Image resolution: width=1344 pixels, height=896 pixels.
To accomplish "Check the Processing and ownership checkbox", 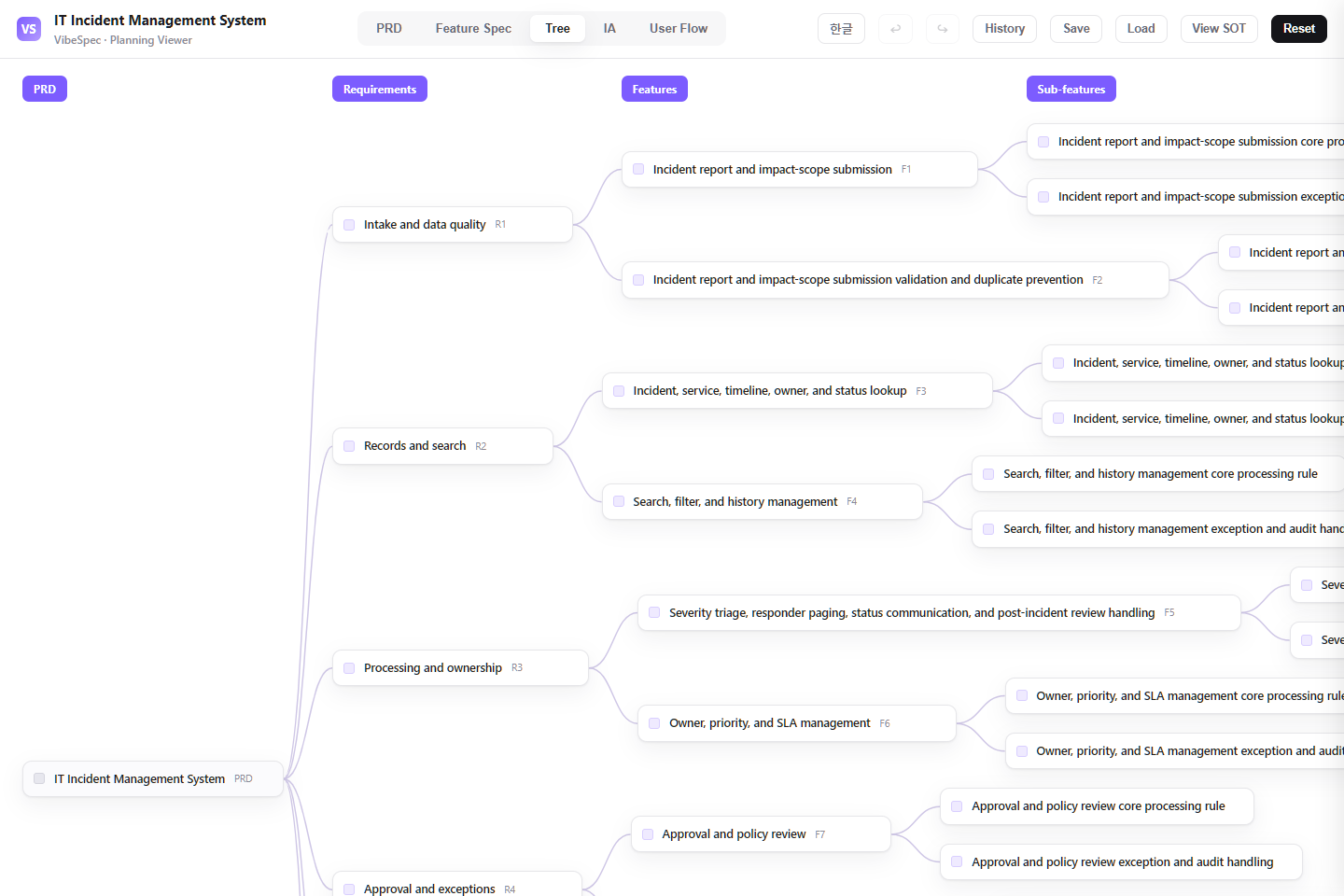I will click(349, 668).
